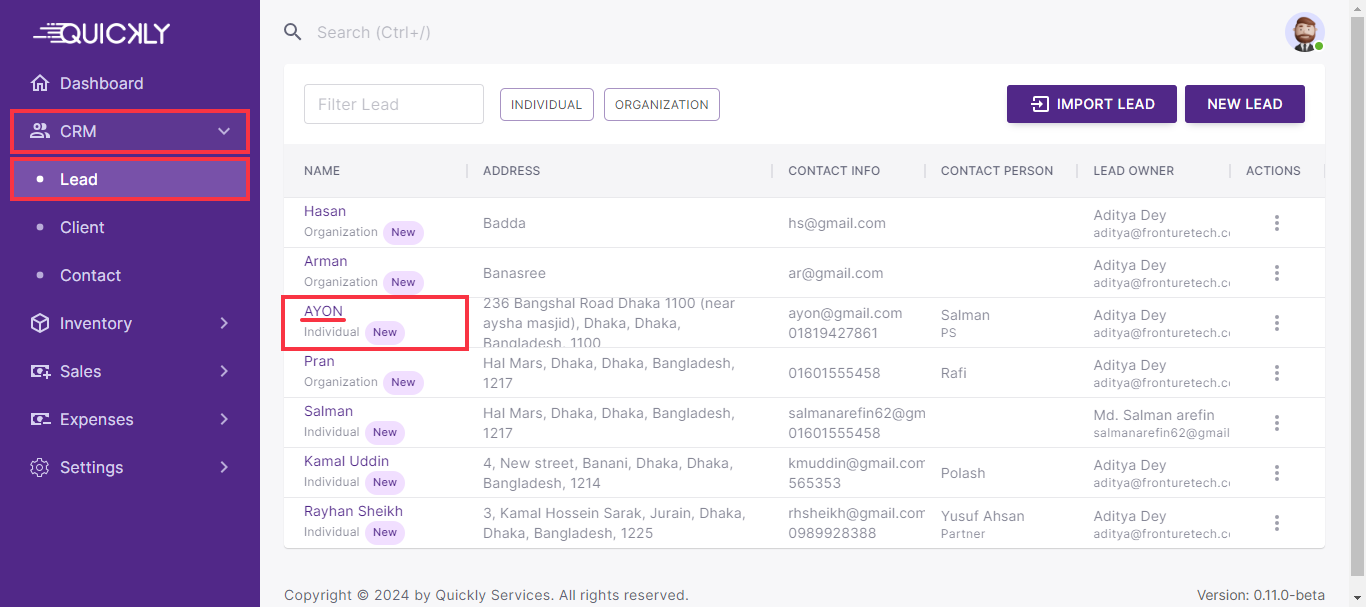
Task: Click the Settings gear icon
Action: tap(40, 467)
